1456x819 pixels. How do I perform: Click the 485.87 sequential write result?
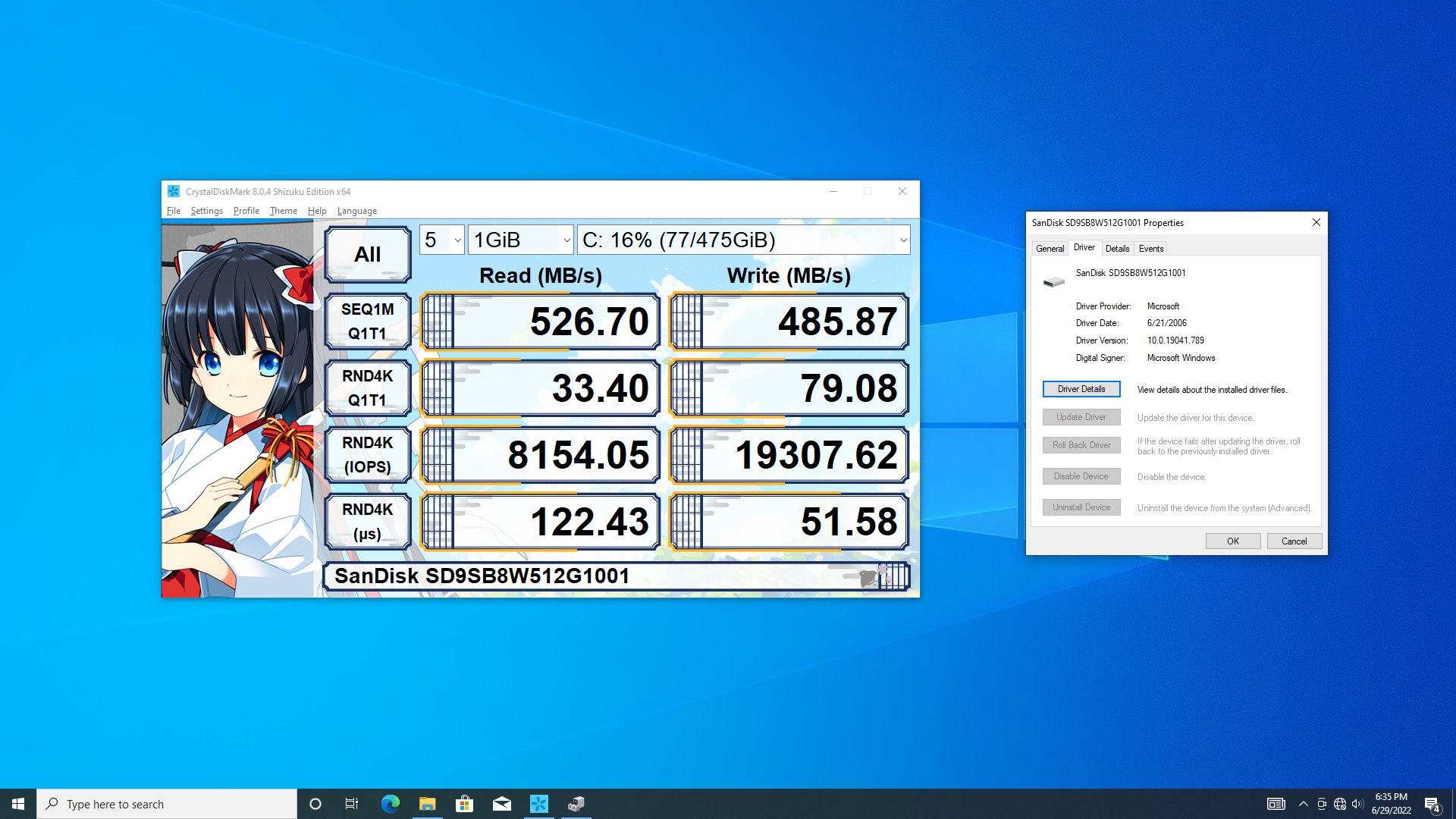tap(789, 322)
